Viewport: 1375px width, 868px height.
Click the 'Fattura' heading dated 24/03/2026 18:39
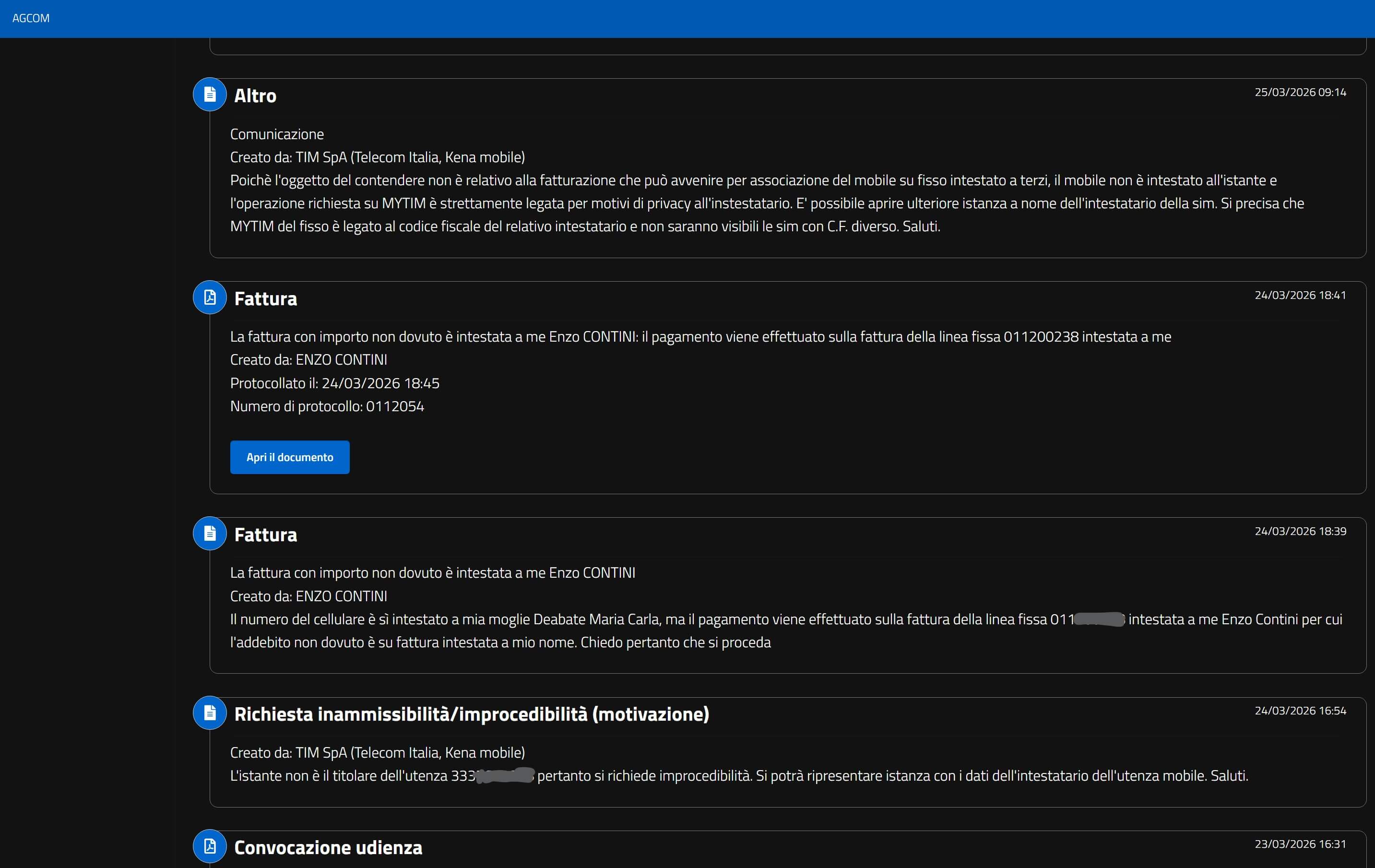tap(265, 535)
